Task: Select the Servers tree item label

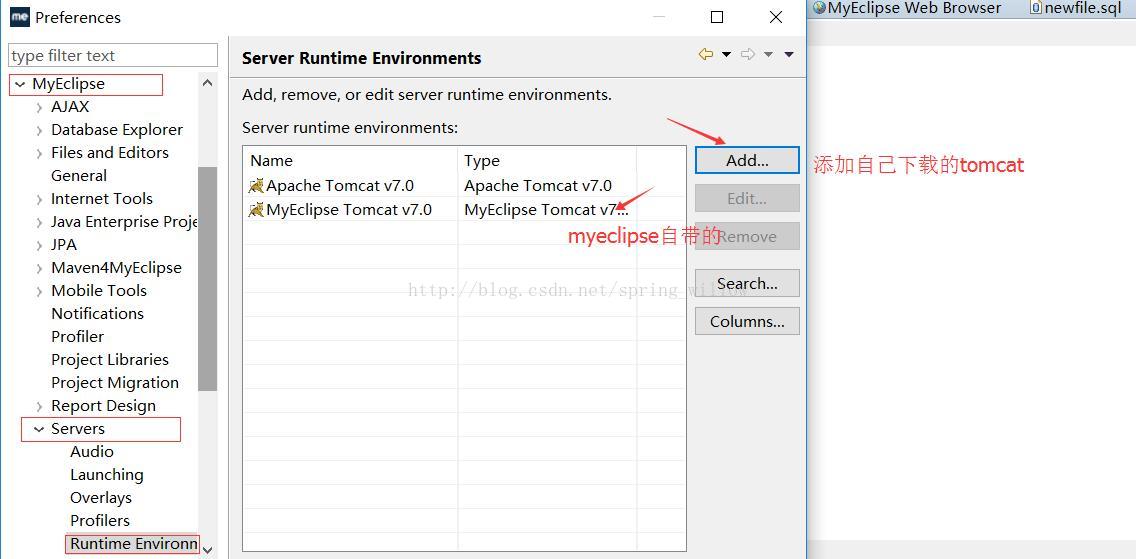Action: tap(78, 429)
